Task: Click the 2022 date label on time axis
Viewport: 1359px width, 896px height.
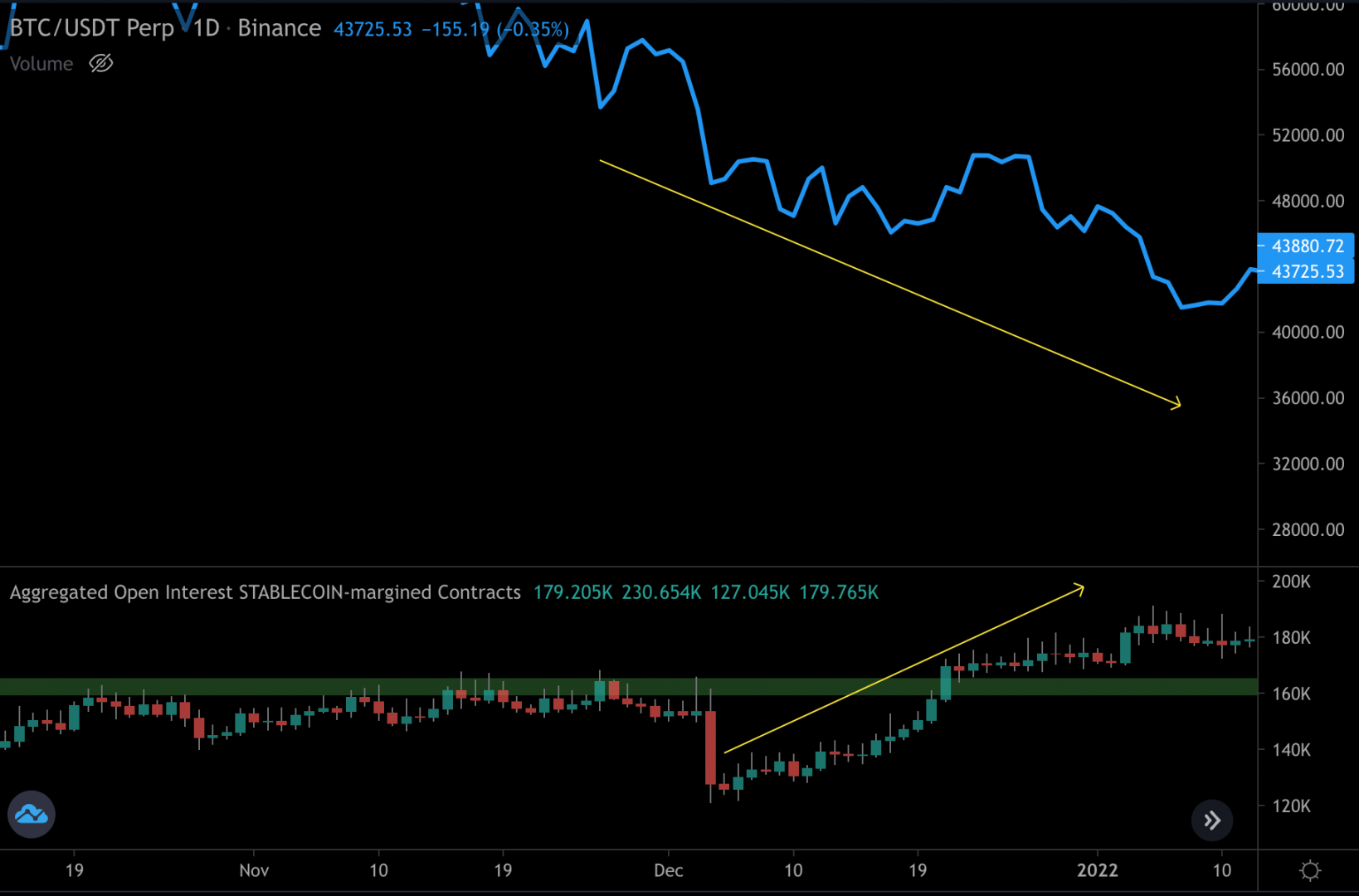Action: pos(1098,870)
